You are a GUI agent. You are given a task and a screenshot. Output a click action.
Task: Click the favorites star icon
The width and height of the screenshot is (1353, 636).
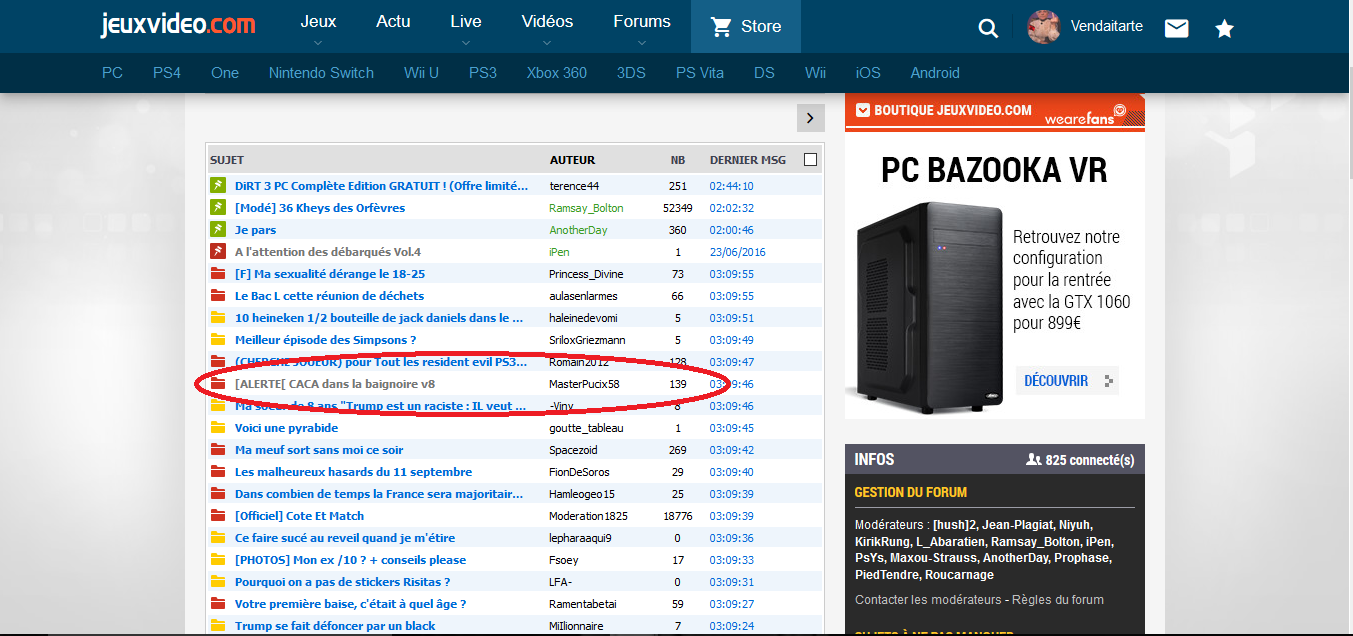coord(1224,29)
